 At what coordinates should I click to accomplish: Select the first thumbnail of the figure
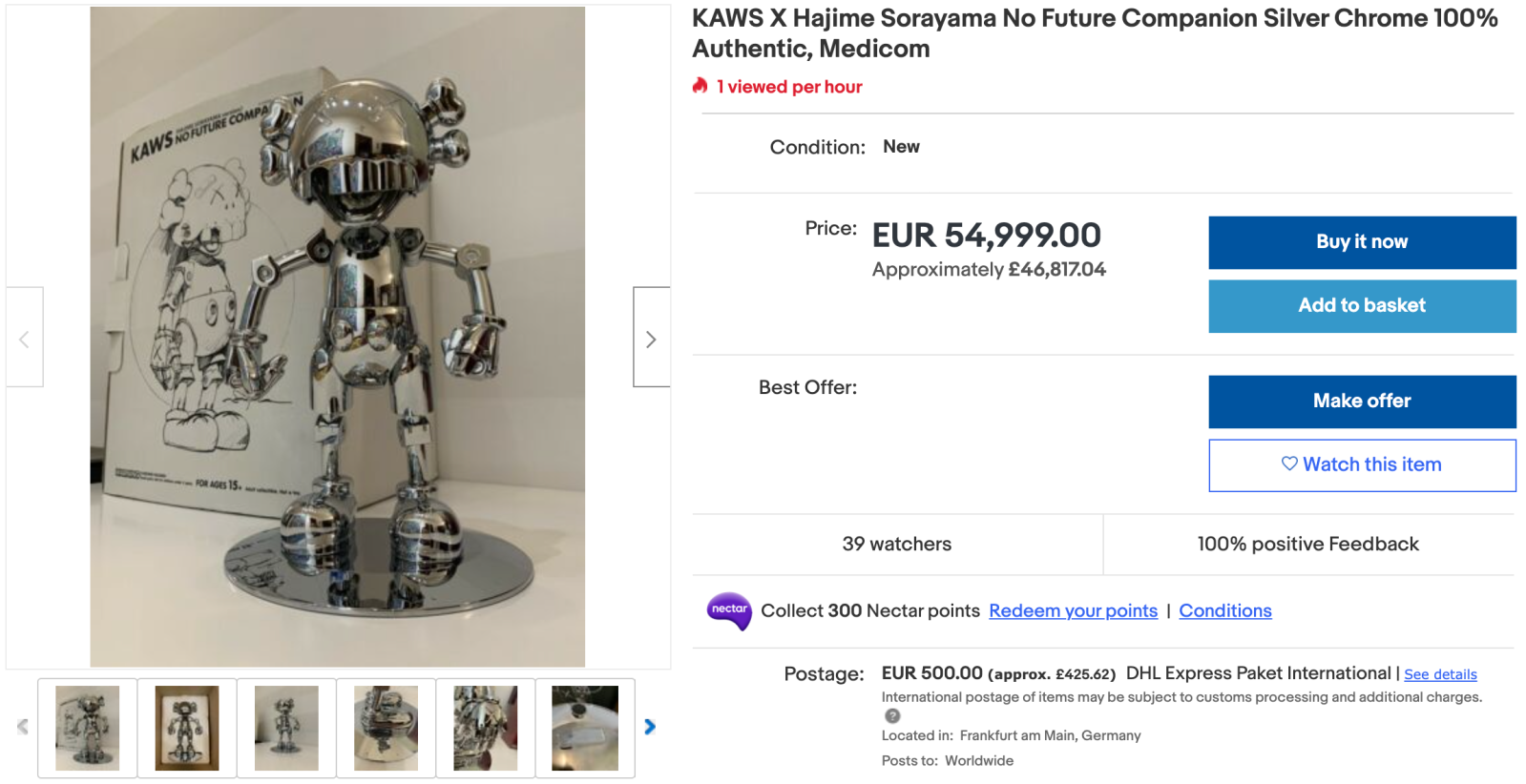coord(88,728)
